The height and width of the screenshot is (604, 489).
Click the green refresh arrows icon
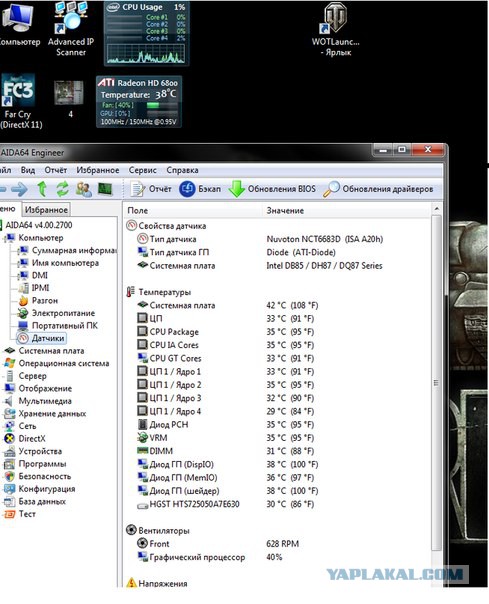(x=62, y=189)
